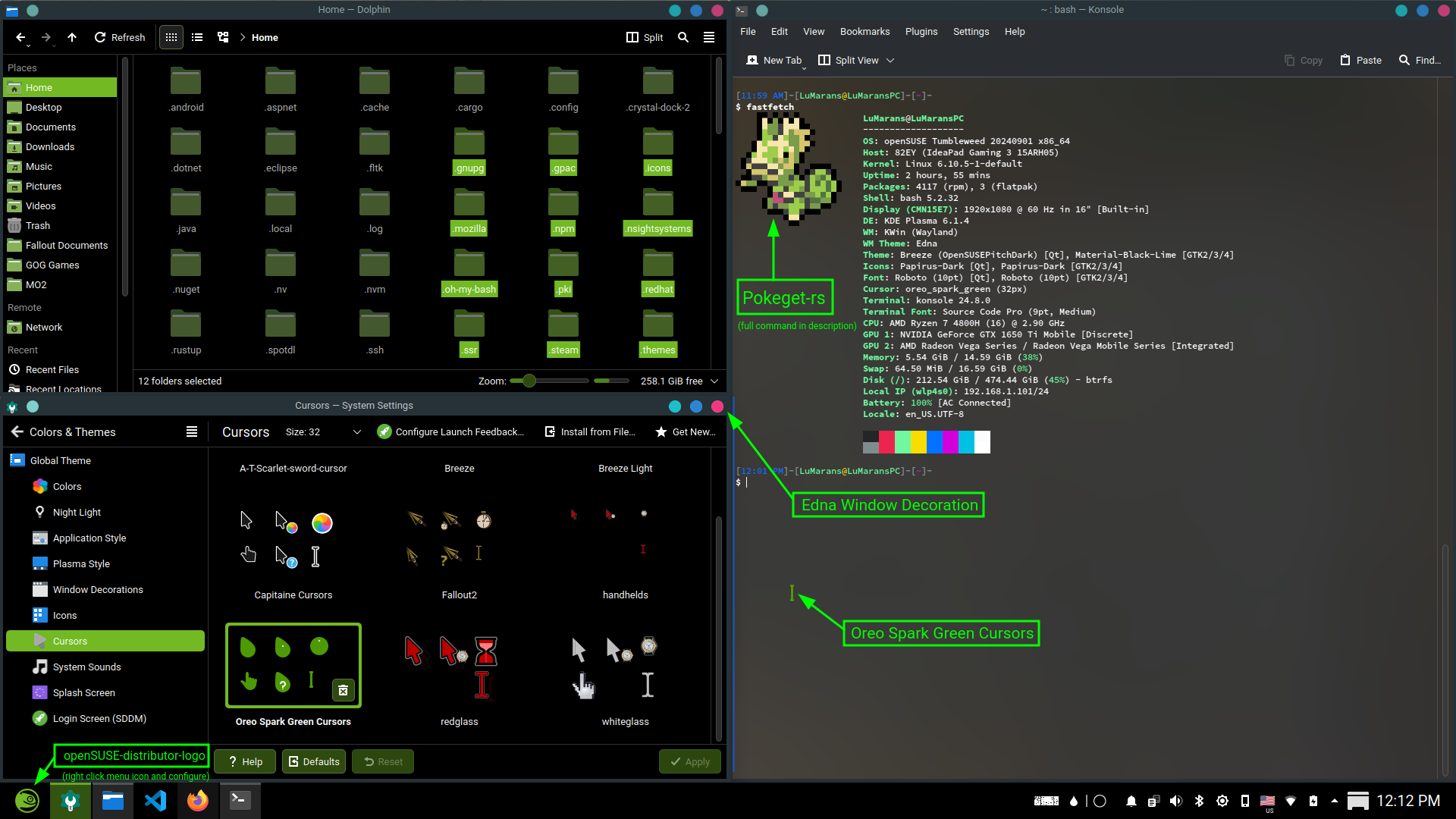Select Window Decorations in settings sidebar
This screenshot has width=1456, height=819.
click(98, 589)
